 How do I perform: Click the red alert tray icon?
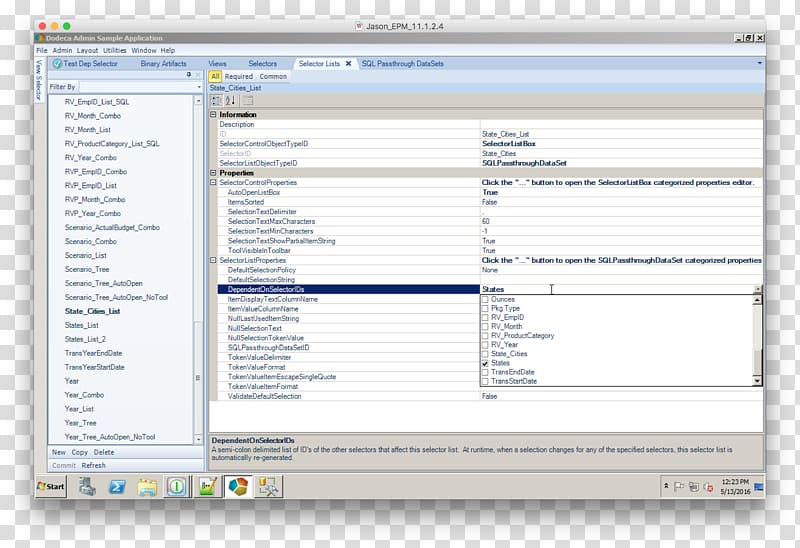(x=709, y=487)
